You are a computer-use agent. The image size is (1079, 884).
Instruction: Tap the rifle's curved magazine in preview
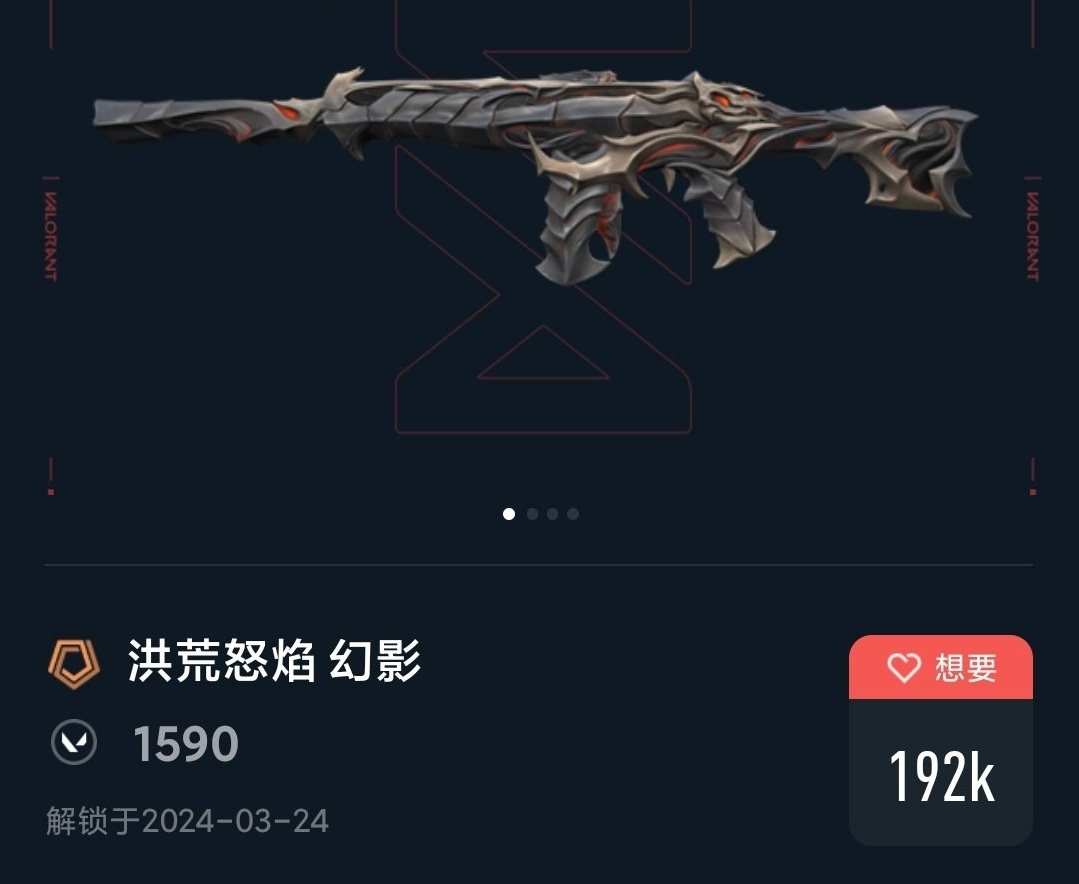pos(577,230)
